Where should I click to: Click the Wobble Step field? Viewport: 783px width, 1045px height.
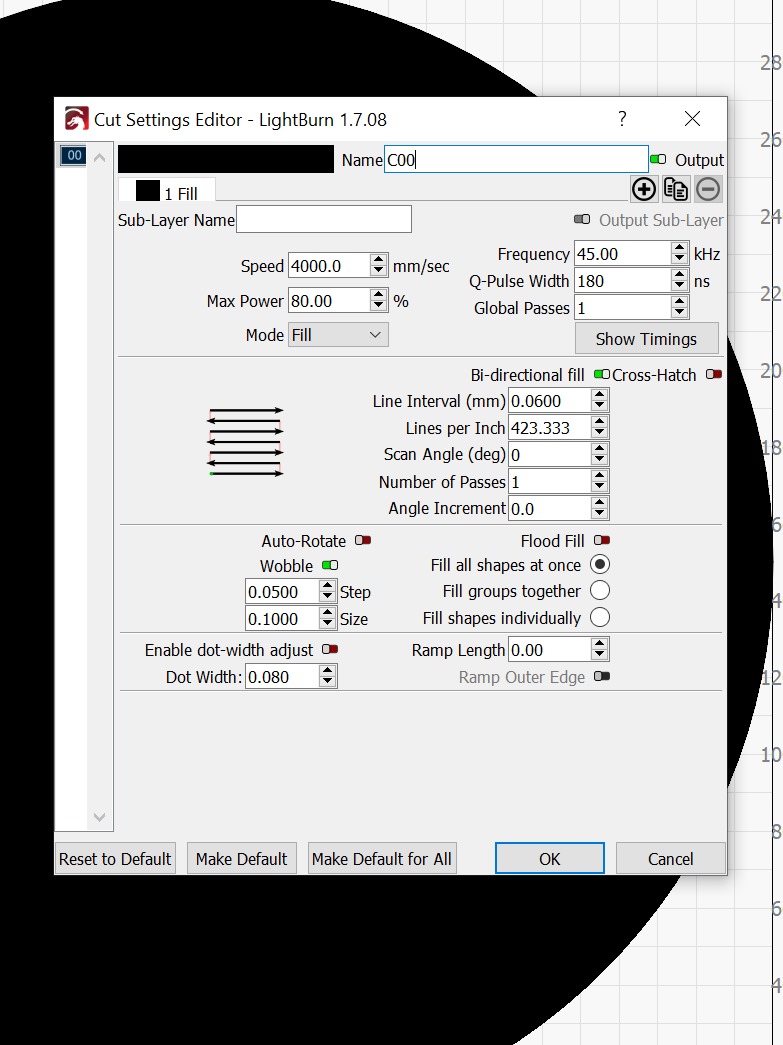283,592
